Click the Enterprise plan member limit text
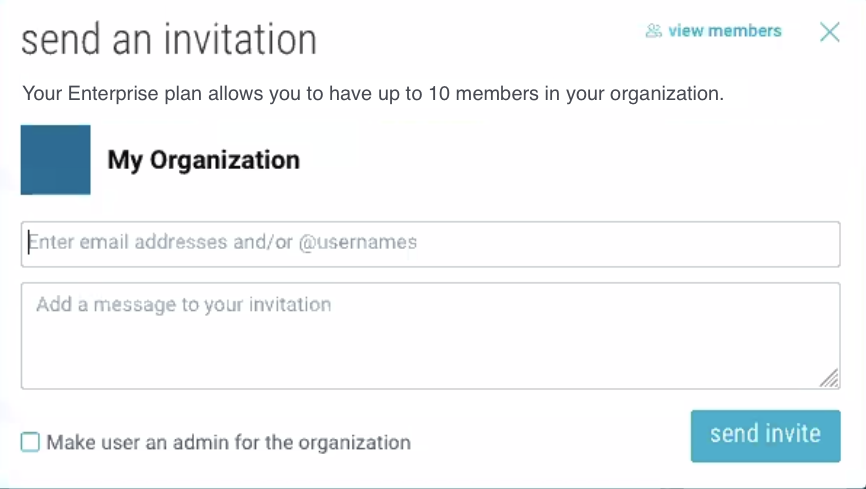Image resolution: width=866 pixels, height=489 pixels. 373,94
